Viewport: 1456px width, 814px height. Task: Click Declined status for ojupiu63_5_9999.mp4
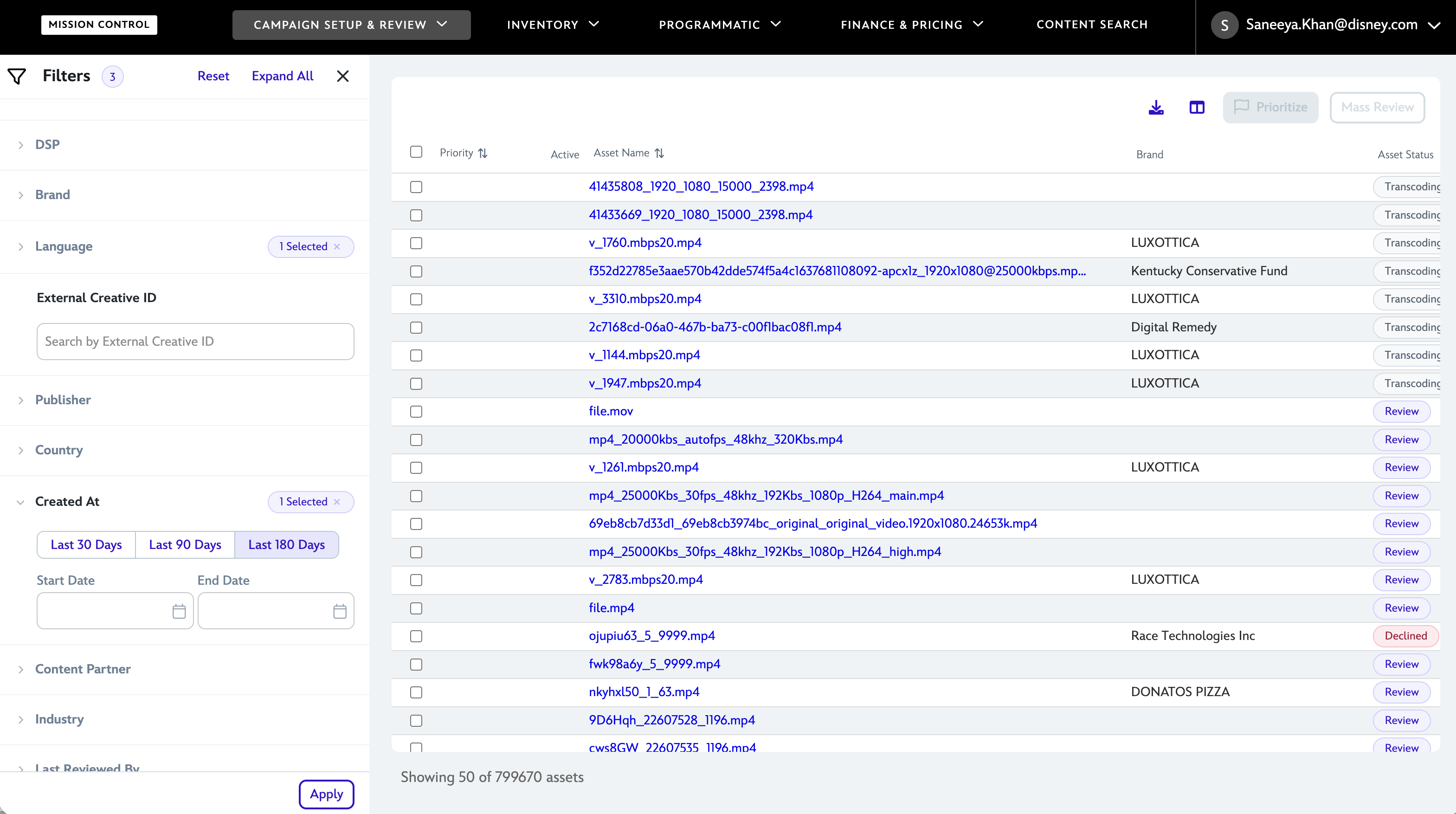coord(1406,637)
